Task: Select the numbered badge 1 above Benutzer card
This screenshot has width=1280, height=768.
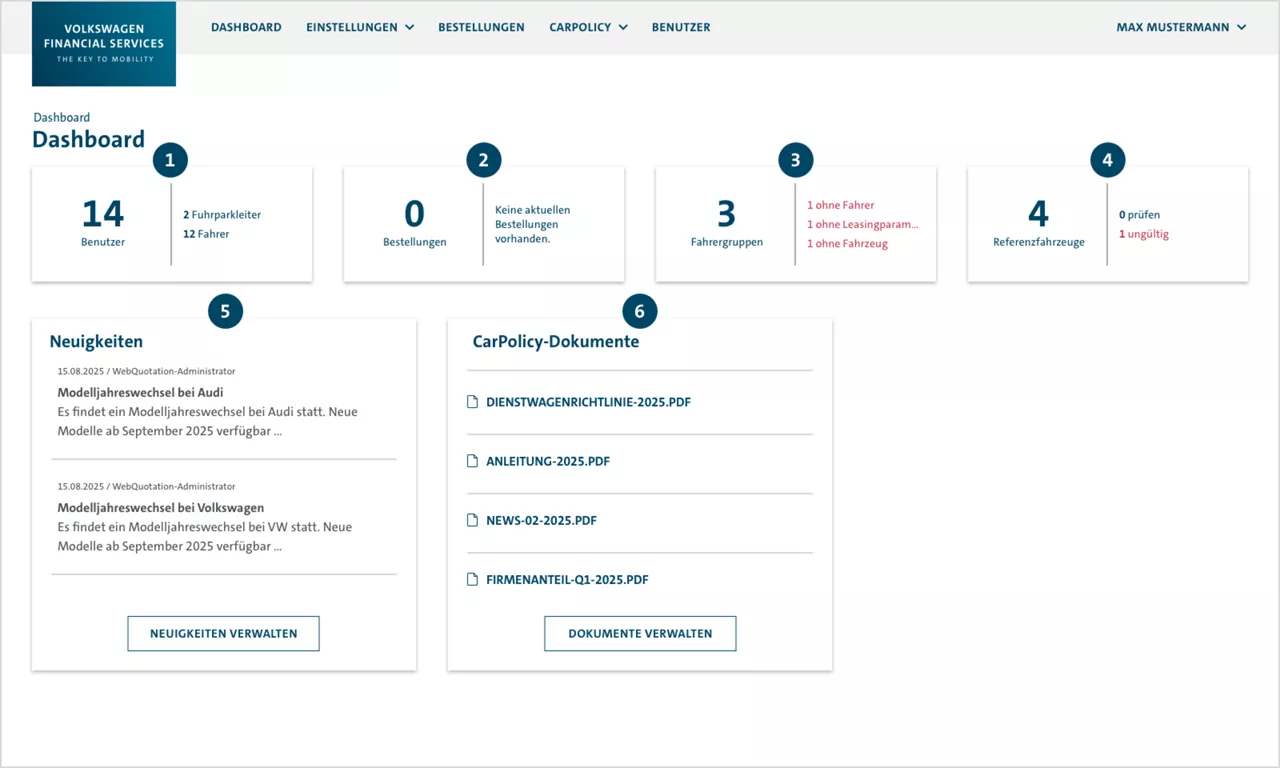Action: coord(170,159)
